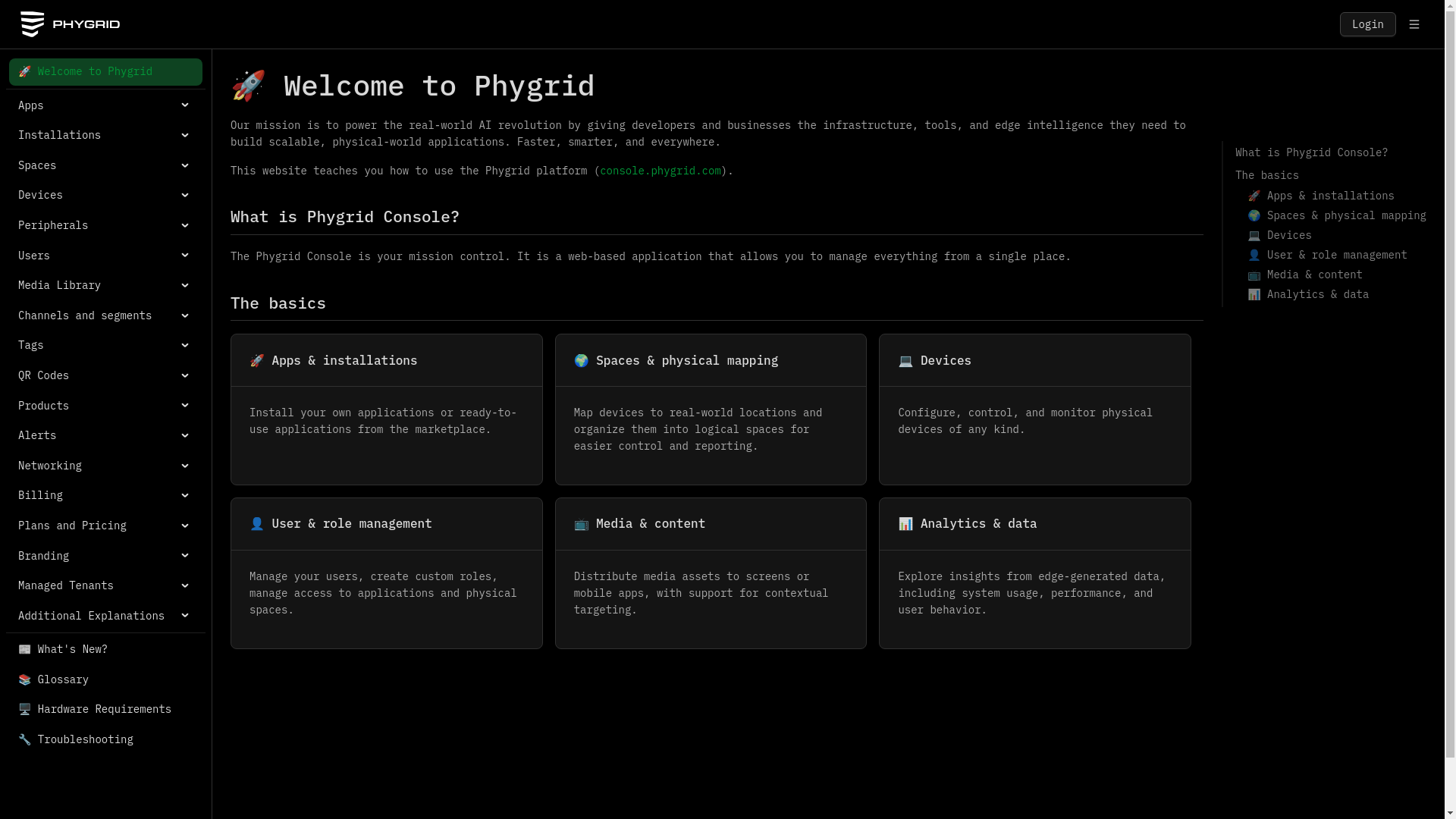Image resolution: width=1456 pixels, height=819 pixels.
Task: Follow the console.phygrid.com link
Action: 661,171
